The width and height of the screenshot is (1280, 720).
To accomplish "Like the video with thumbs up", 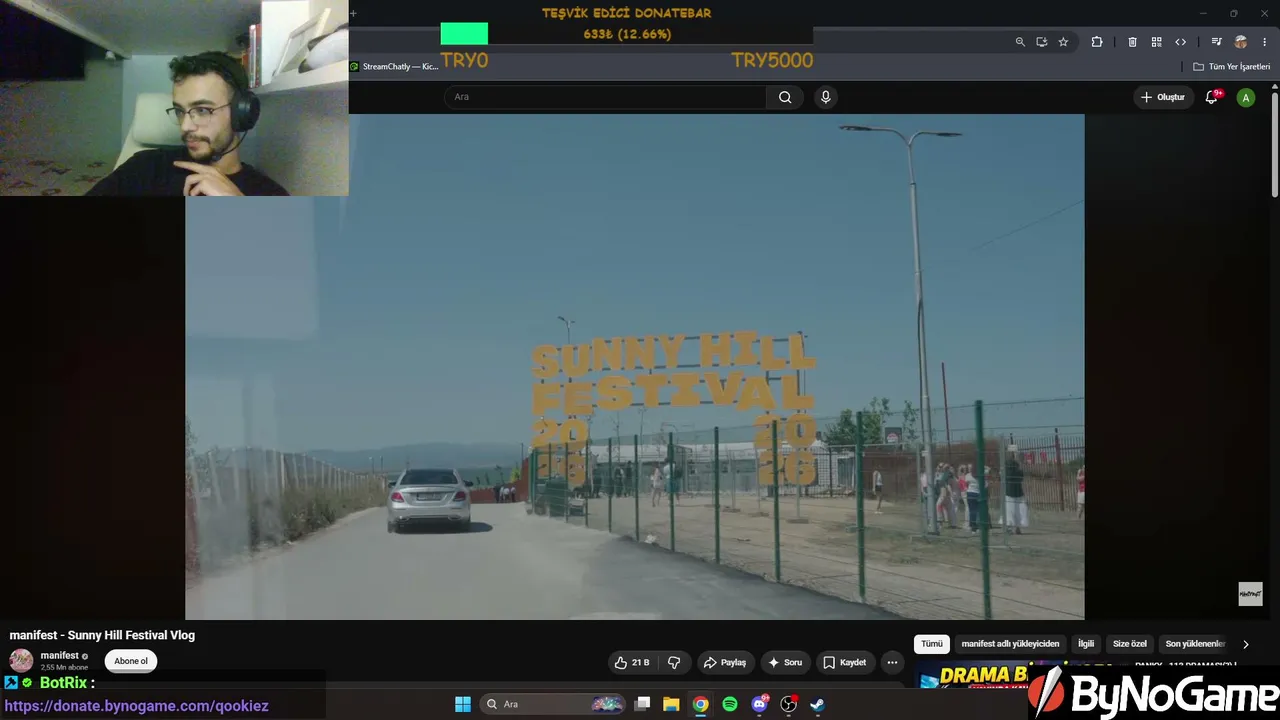I will pyautogui.click(x=632, y=662).
